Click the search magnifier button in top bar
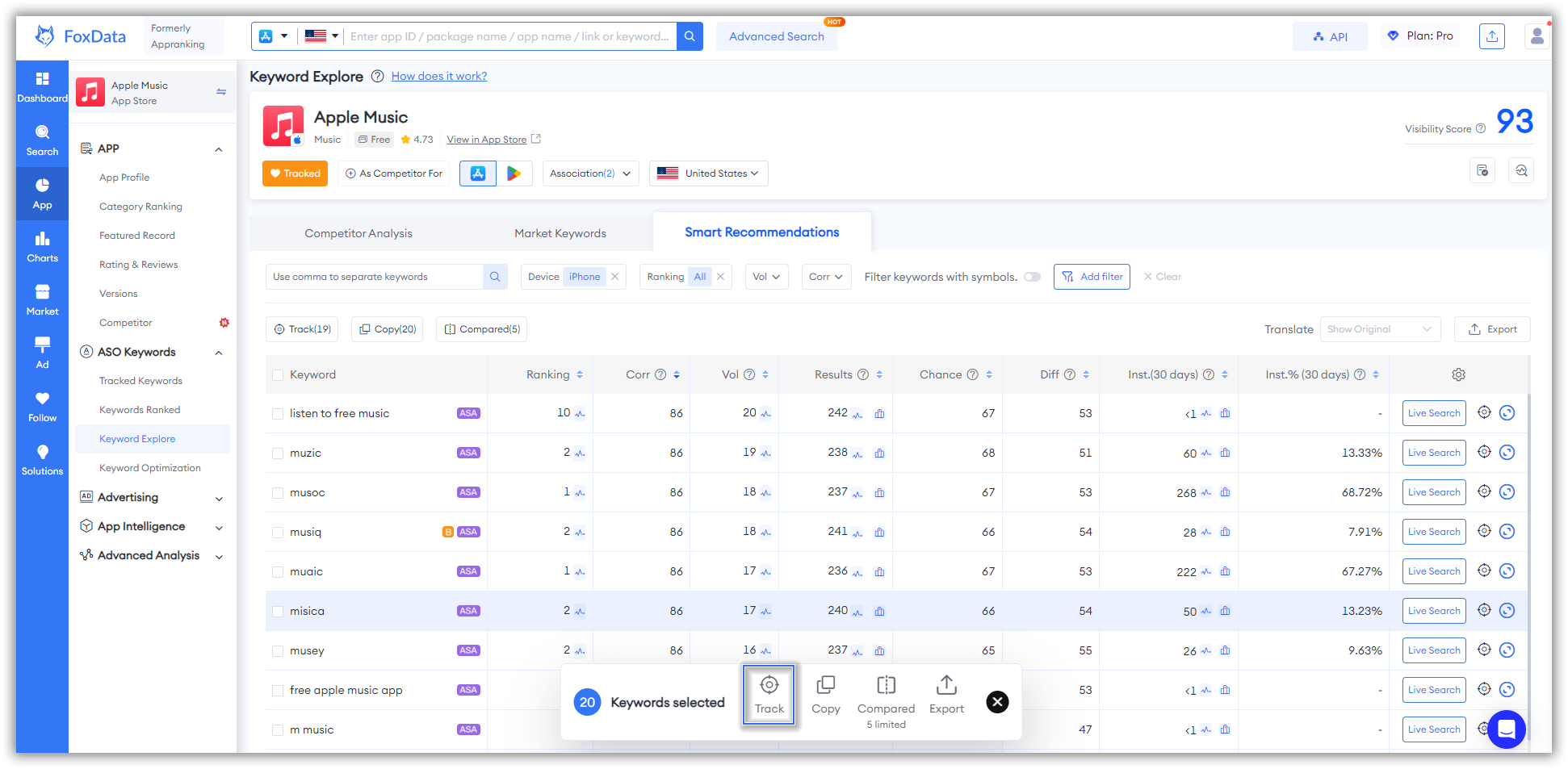This screenshot has height=769, width=1568. [x=690, y=36]
